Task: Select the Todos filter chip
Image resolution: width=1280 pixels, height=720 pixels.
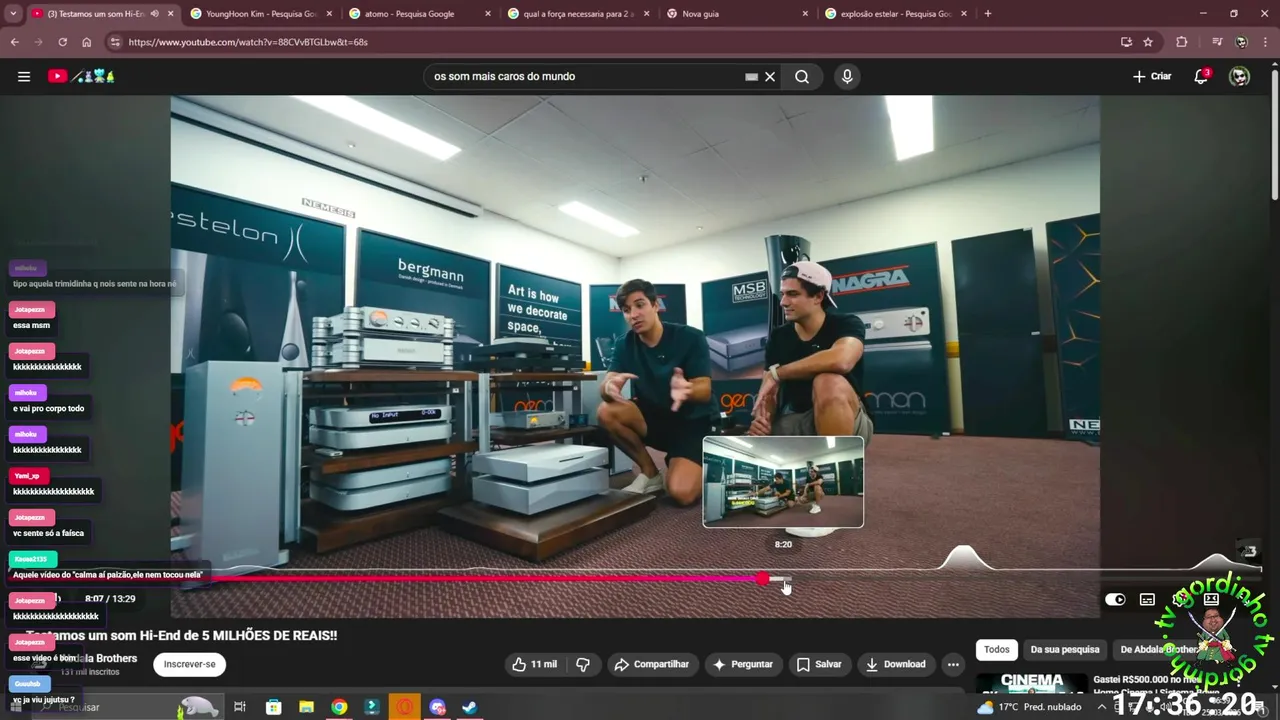Action: [x=997, y=650]
